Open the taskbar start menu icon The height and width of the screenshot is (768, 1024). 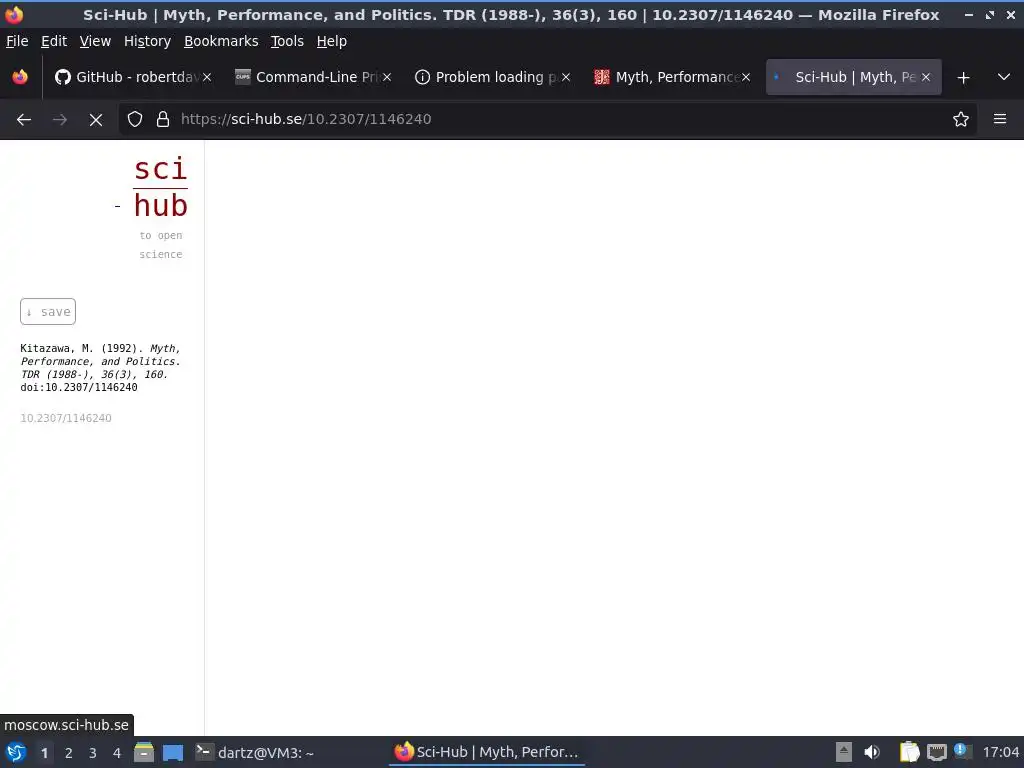(16, 752)
